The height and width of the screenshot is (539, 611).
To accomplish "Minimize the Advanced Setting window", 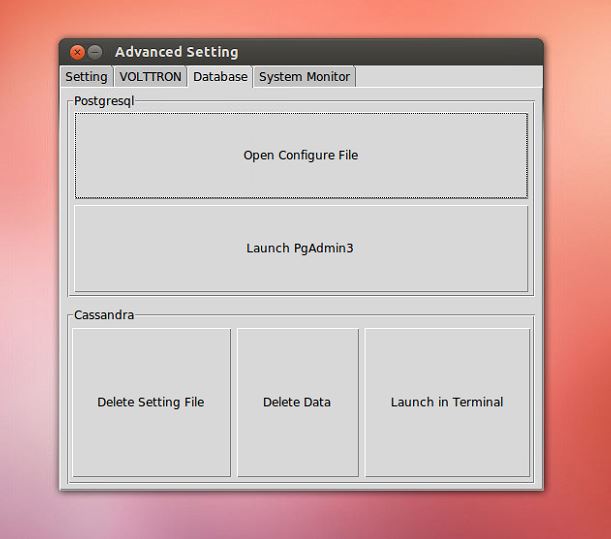I will (95, 52).
